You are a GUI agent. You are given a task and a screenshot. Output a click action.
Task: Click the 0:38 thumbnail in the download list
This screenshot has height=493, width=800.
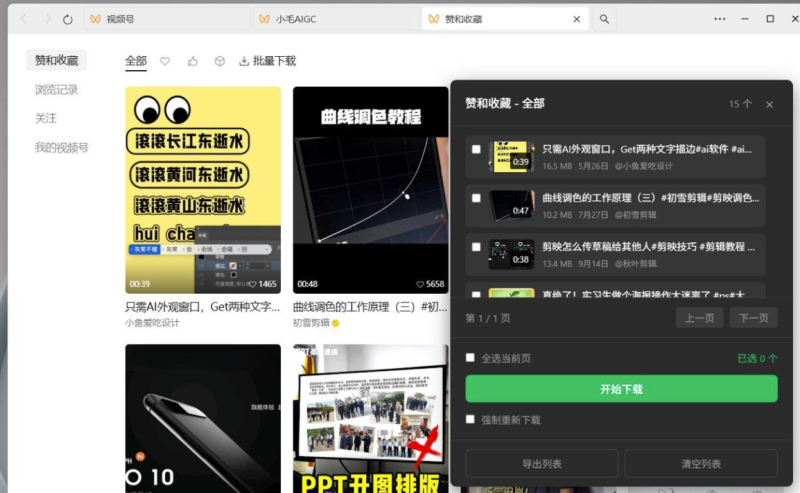(511, 254)
